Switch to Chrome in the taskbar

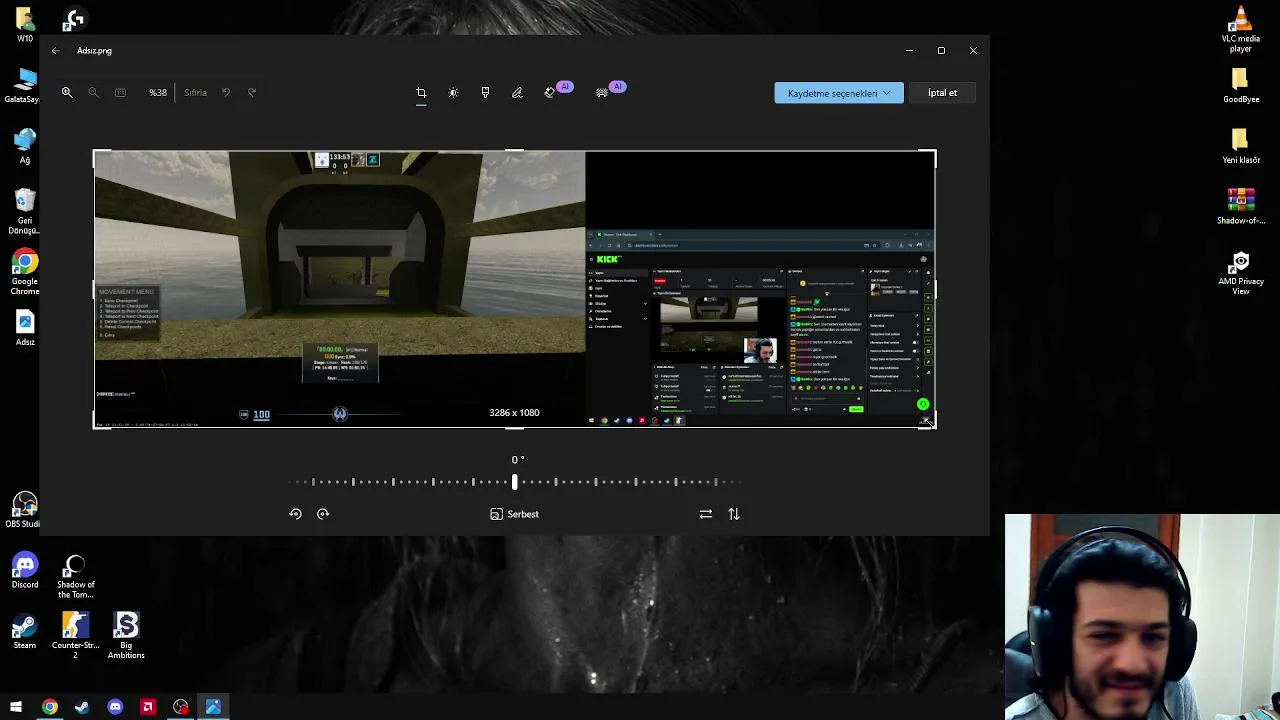pos(49,707)
